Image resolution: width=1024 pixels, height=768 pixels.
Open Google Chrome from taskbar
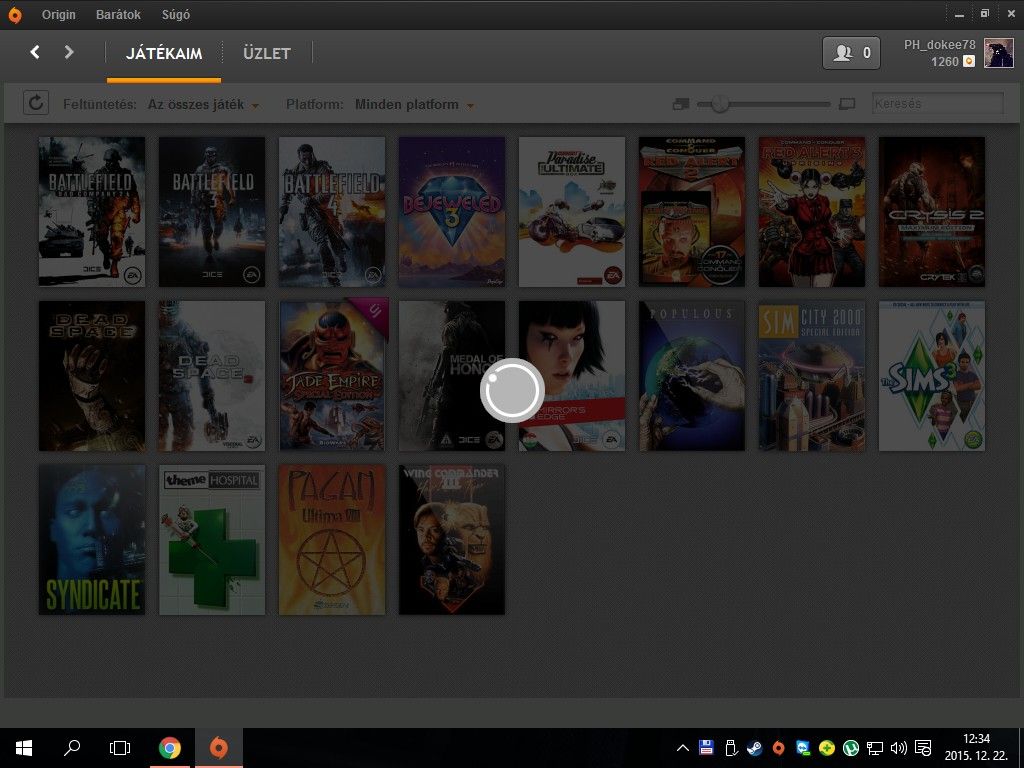pyautogui.click(x=170, y=748)
